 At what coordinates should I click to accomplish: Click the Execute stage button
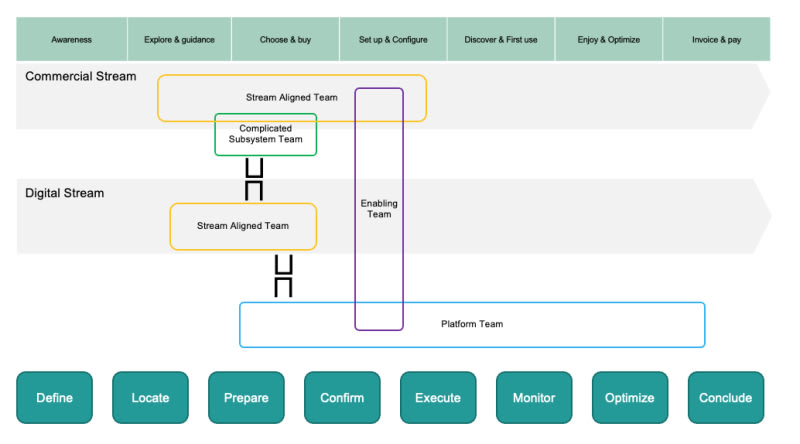438,398
